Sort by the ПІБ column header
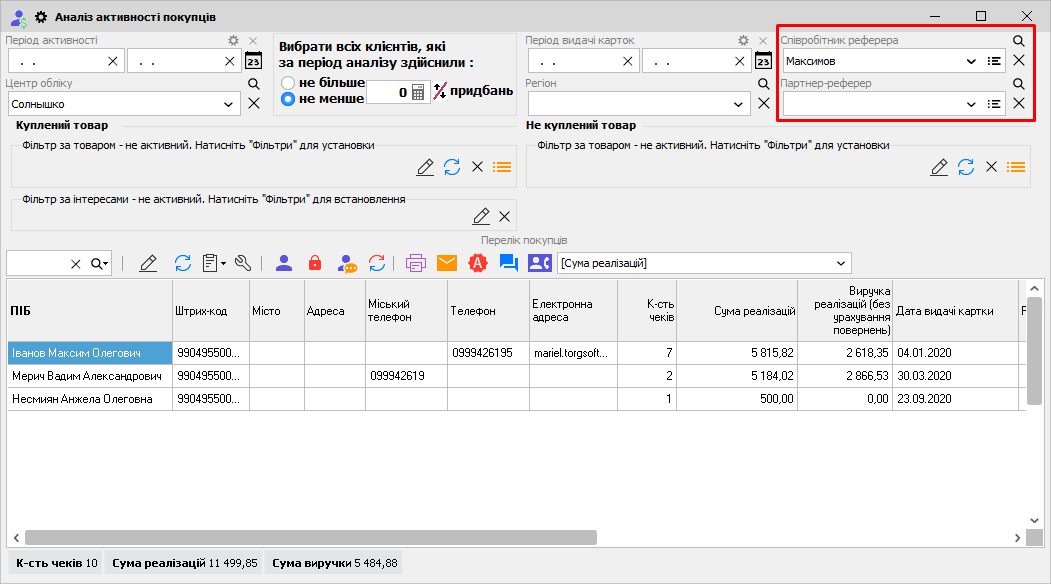The width and height of the screenshot is (1051, 584). pyautogui.click(x=88, y=311)
